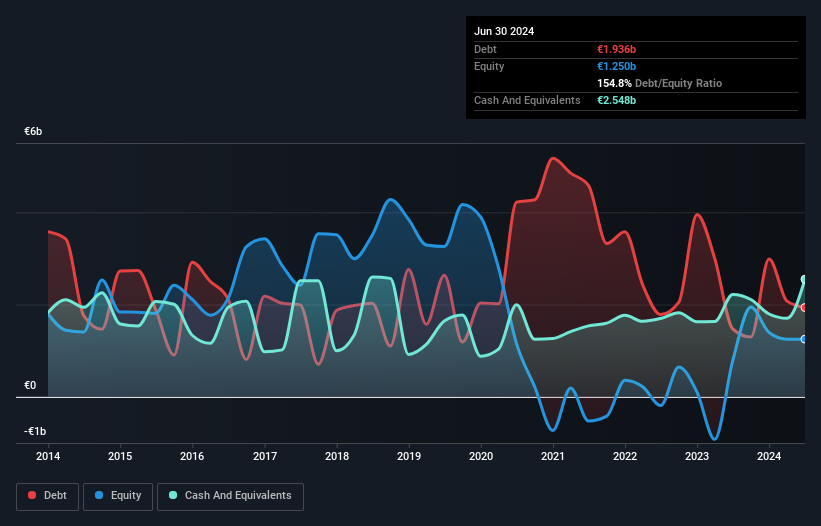821x526 pixels.
Task: Click the Equity row label in tooltip
Action: pyautogui.click(x=489, y=66)
